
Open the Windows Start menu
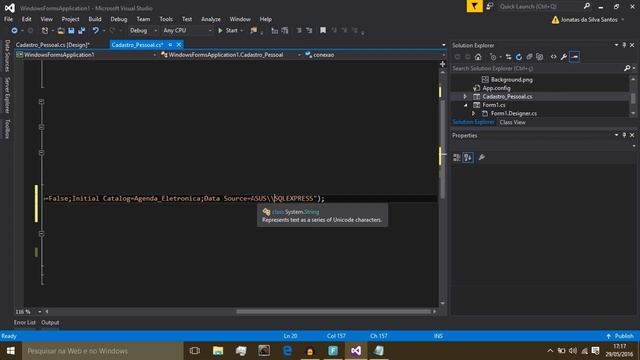click(x=11, y=351)
